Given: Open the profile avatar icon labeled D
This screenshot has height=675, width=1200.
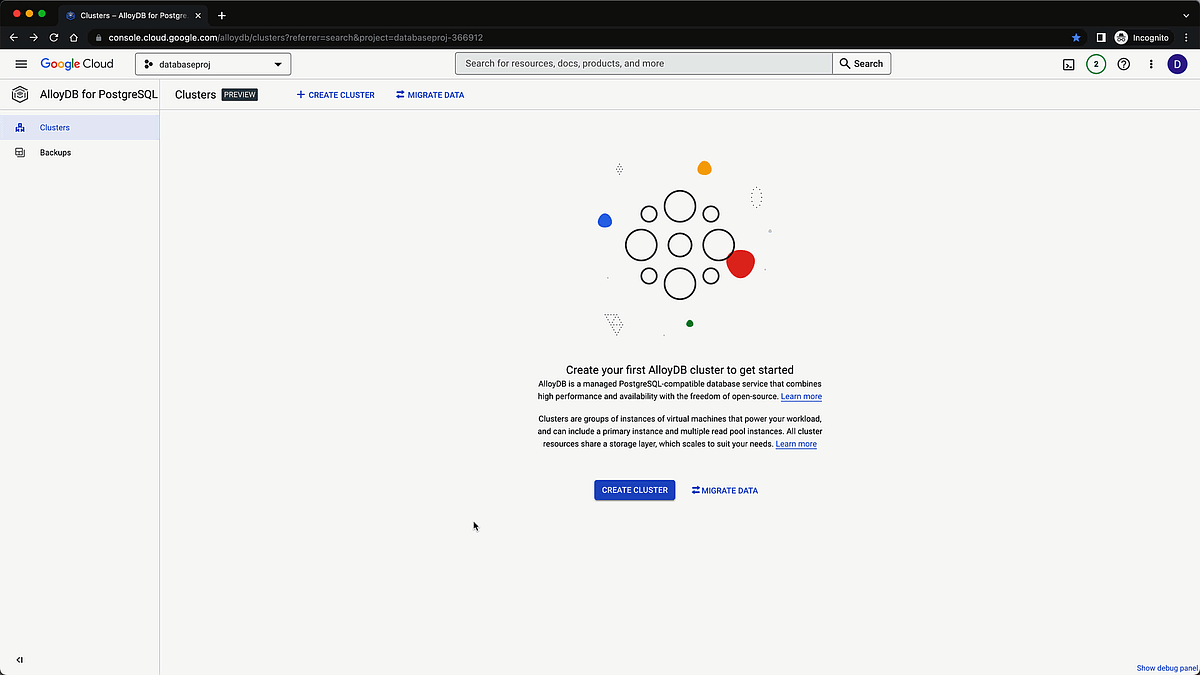Looking at the screenshot, I should 1177,63.
